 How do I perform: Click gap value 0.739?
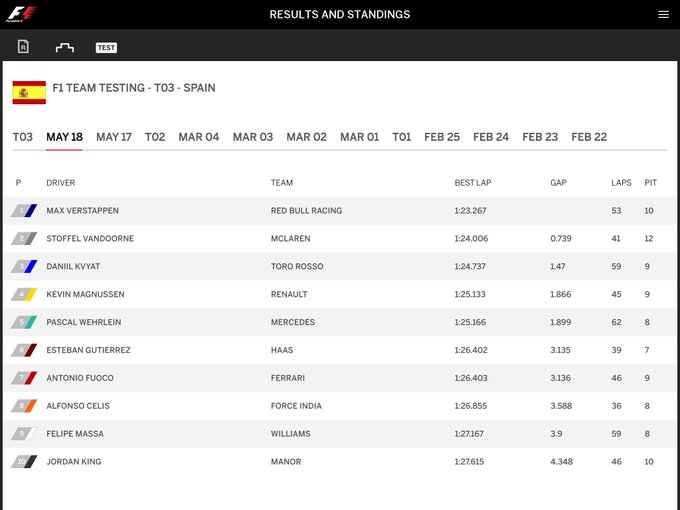[561, 238]
